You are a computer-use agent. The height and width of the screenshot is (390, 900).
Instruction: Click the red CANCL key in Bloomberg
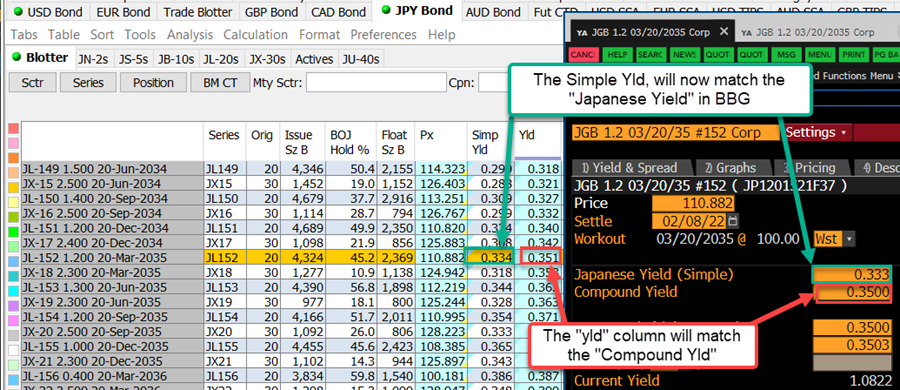point(584,55)
